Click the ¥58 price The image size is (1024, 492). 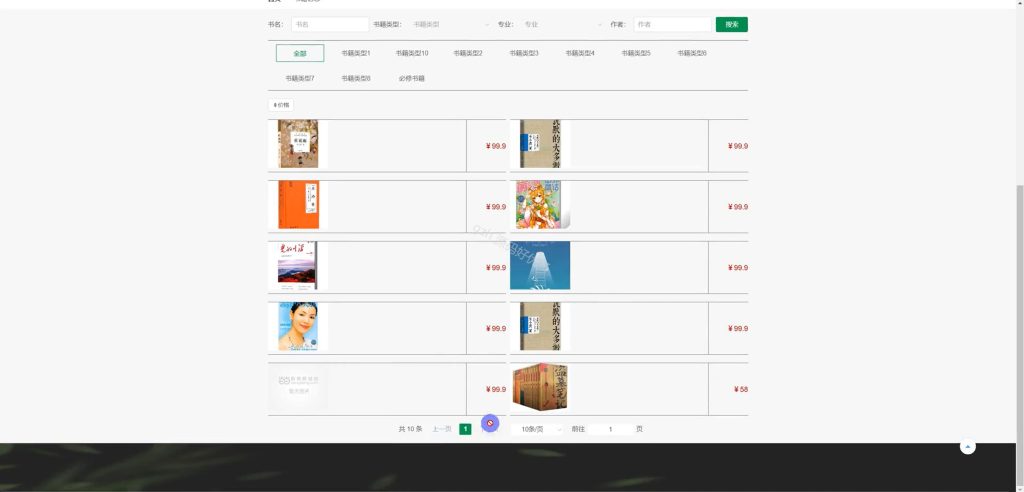pos(741,389)
